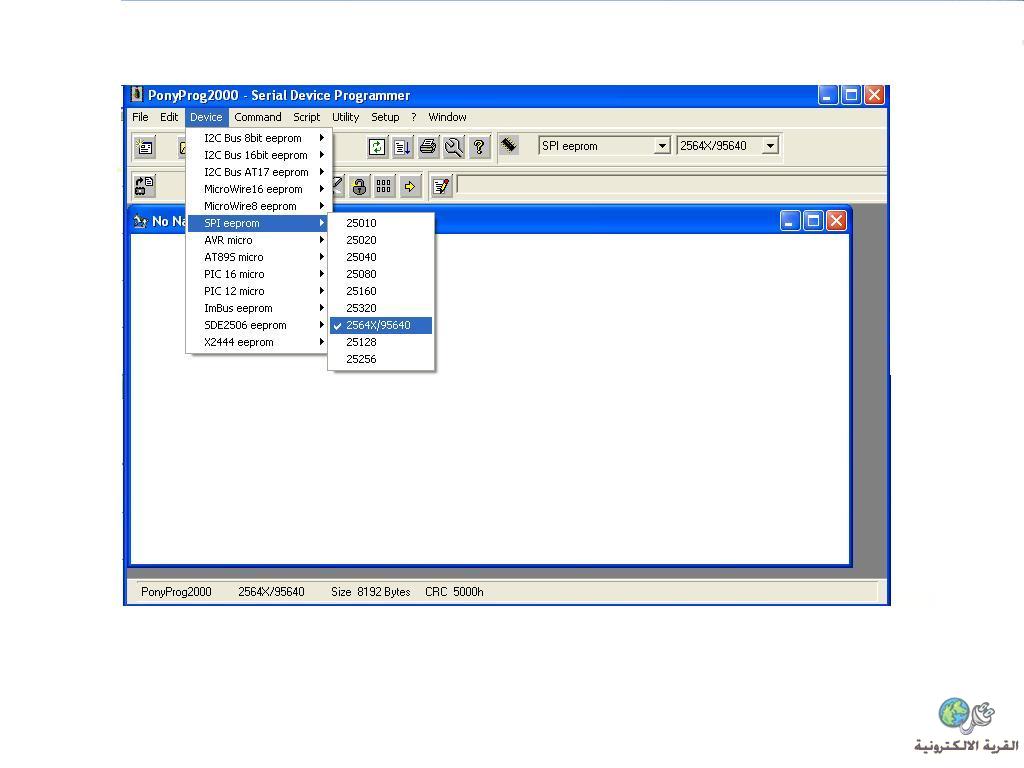
Task: Select highlighted SPI eeprom menu entry
Action: pyautogui.click(x=259, y=223)
